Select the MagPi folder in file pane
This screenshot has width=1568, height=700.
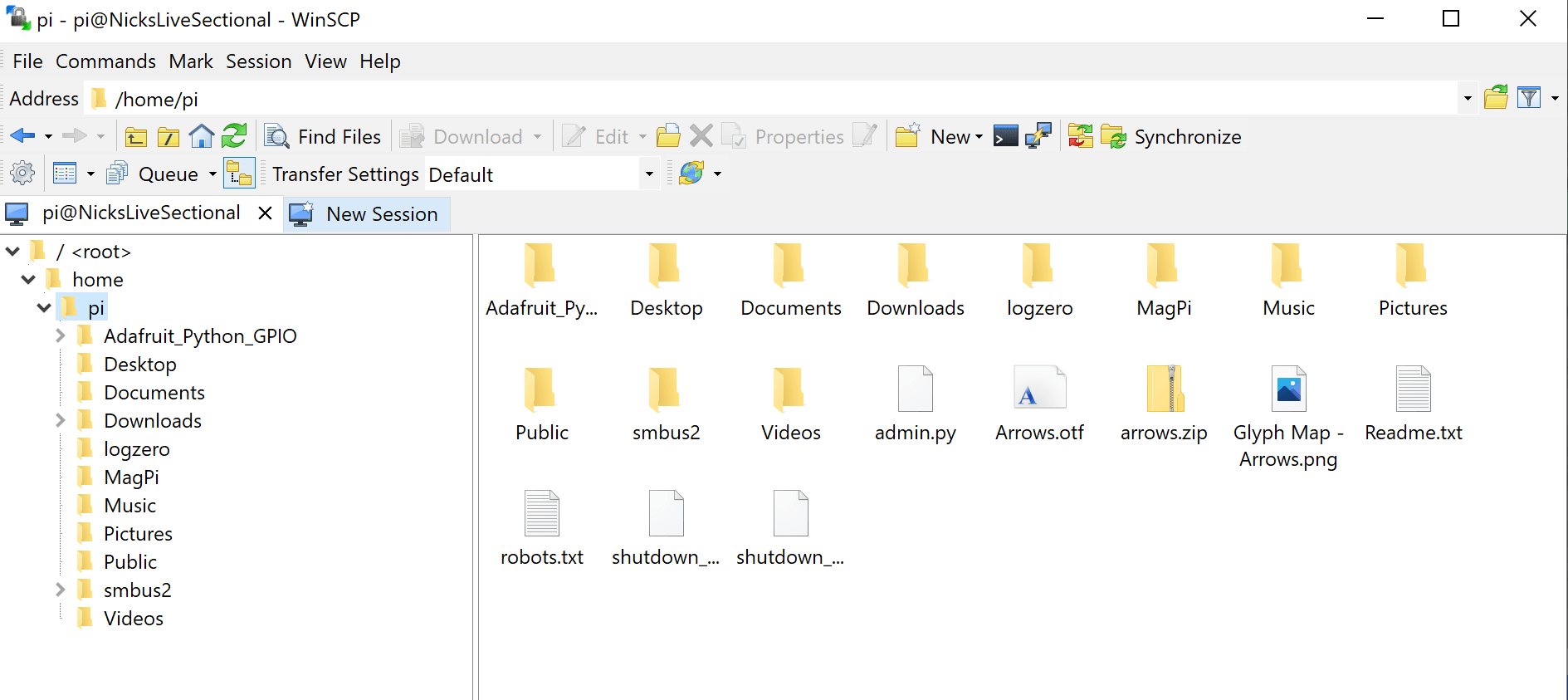tap(1164, 281)
